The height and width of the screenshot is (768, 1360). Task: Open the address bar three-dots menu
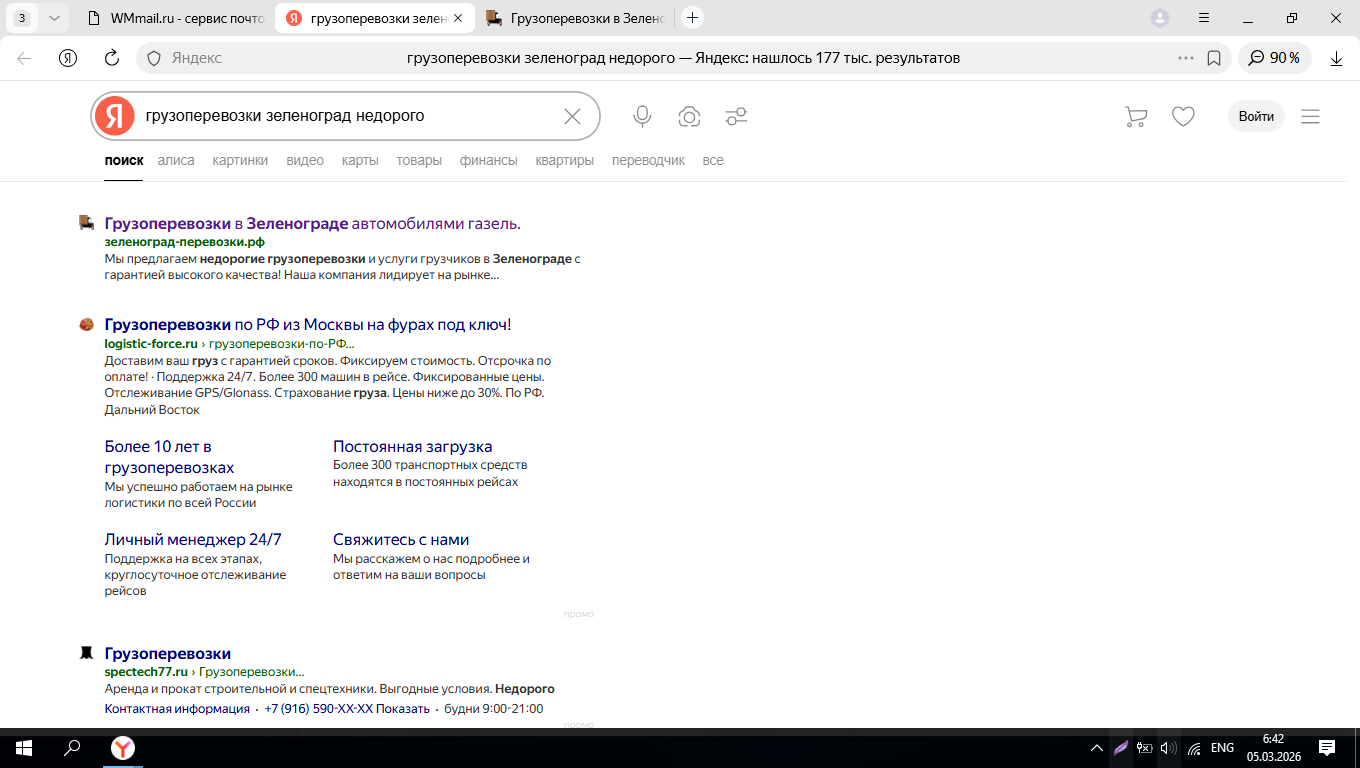[1186, 58]
